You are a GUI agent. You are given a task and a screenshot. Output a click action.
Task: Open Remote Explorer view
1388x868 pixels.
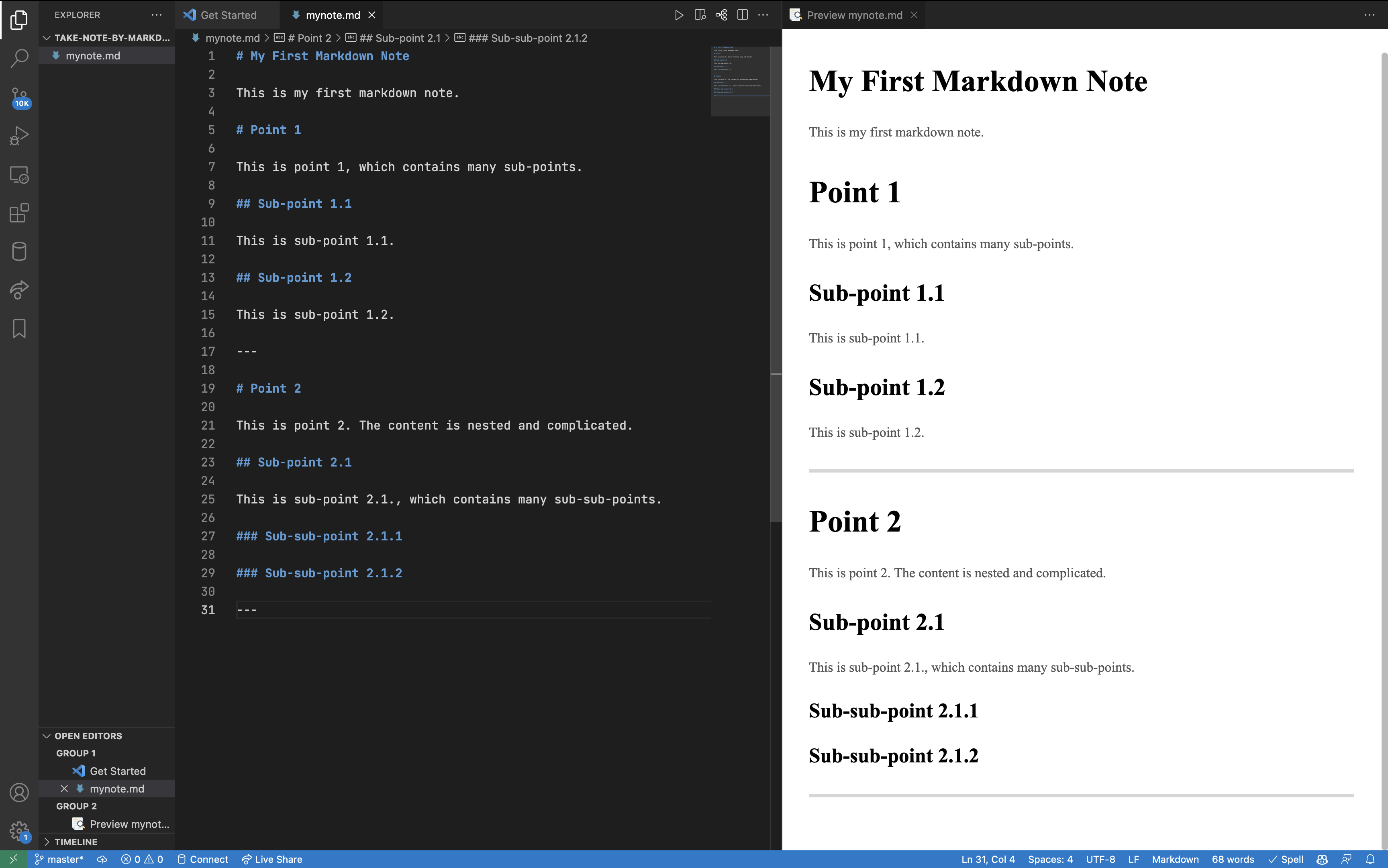point(19,175)
